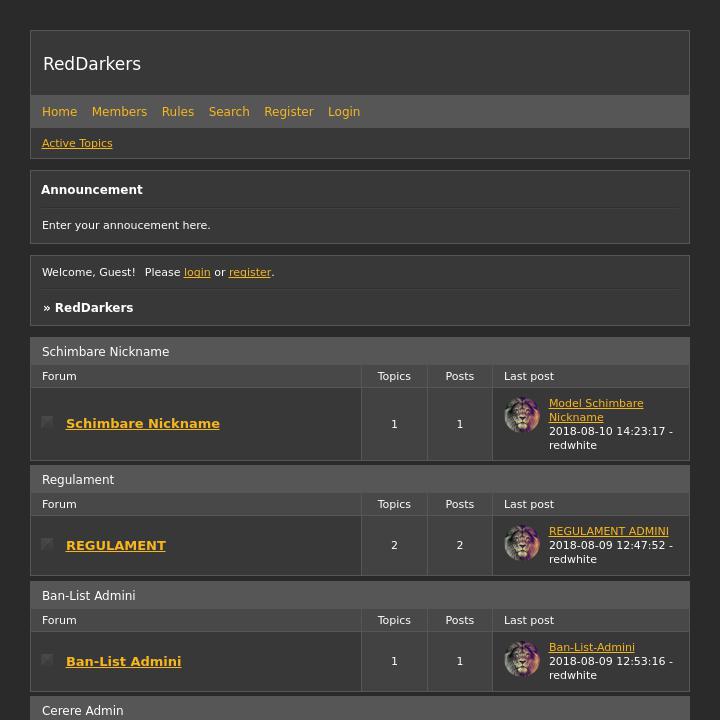Click the register link in welcome message
The height and width of the screenshot is (720, 720).
[250, 272]
